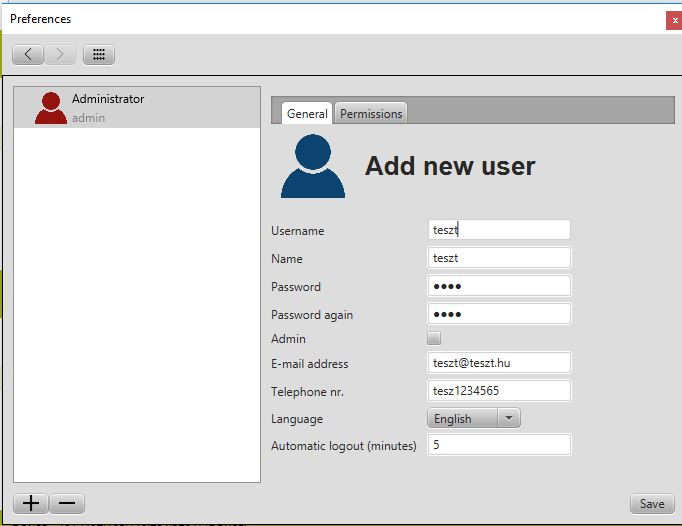Viewport: 682px width, 526px height.
Task: Click the back navigation arrow
Action: 28,55
